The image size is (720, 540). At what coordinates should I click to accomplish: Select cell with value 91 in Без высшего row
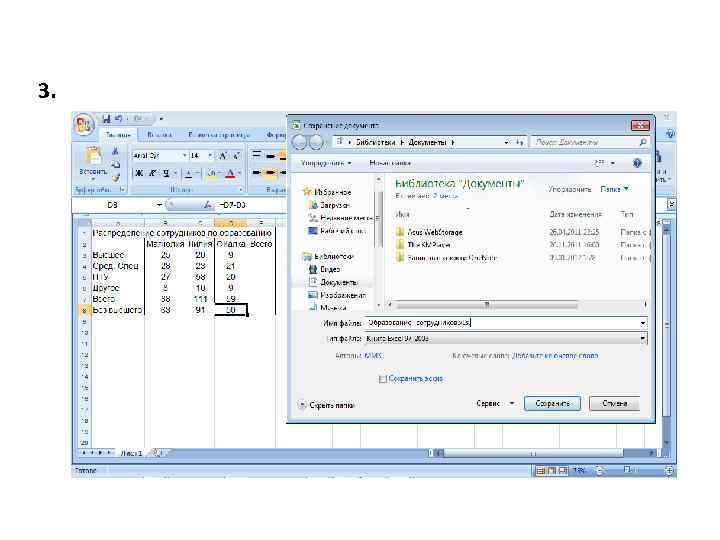coord(200,310)
